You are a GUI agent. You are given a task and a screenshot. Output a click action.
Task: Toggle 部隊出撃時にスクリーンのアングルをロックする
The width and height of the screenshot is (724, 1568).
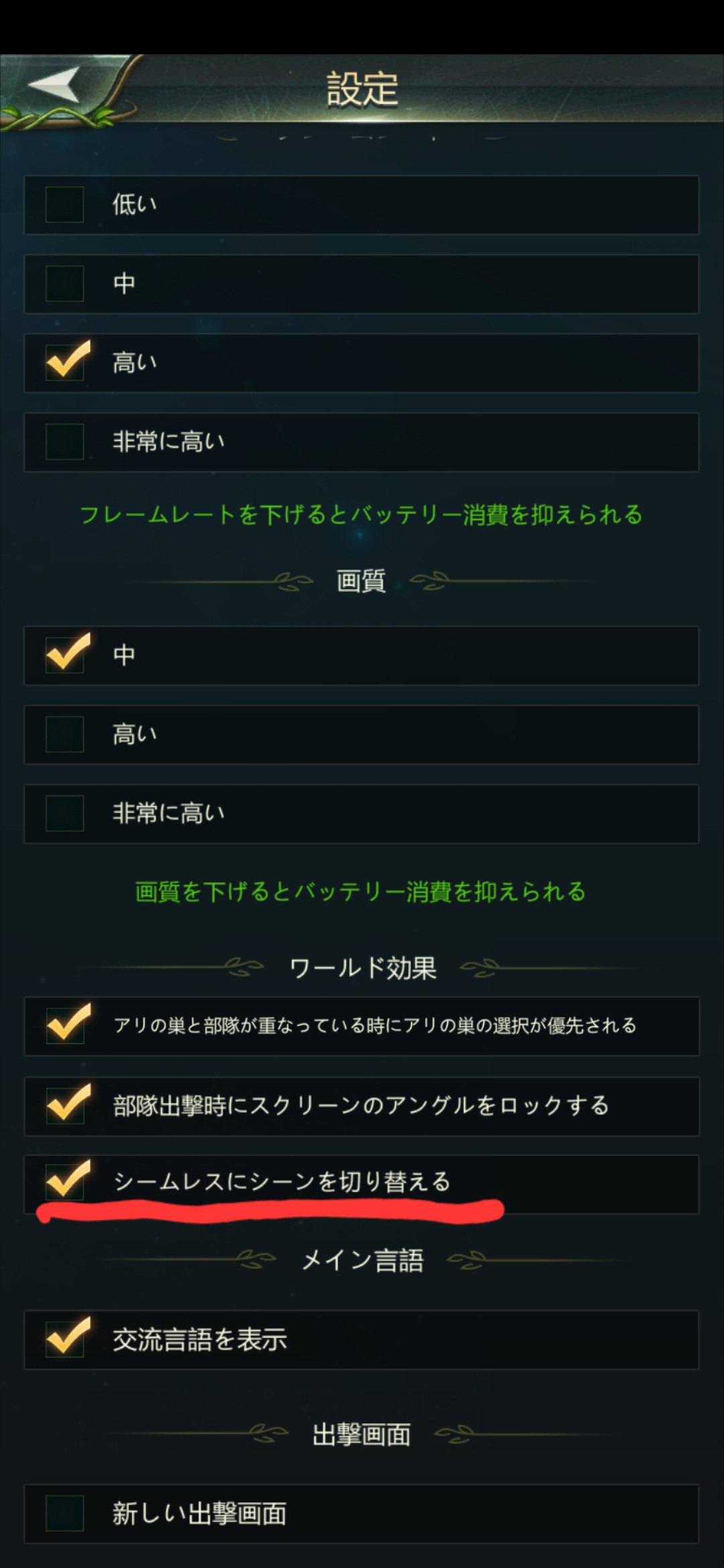coord(64,1106)
